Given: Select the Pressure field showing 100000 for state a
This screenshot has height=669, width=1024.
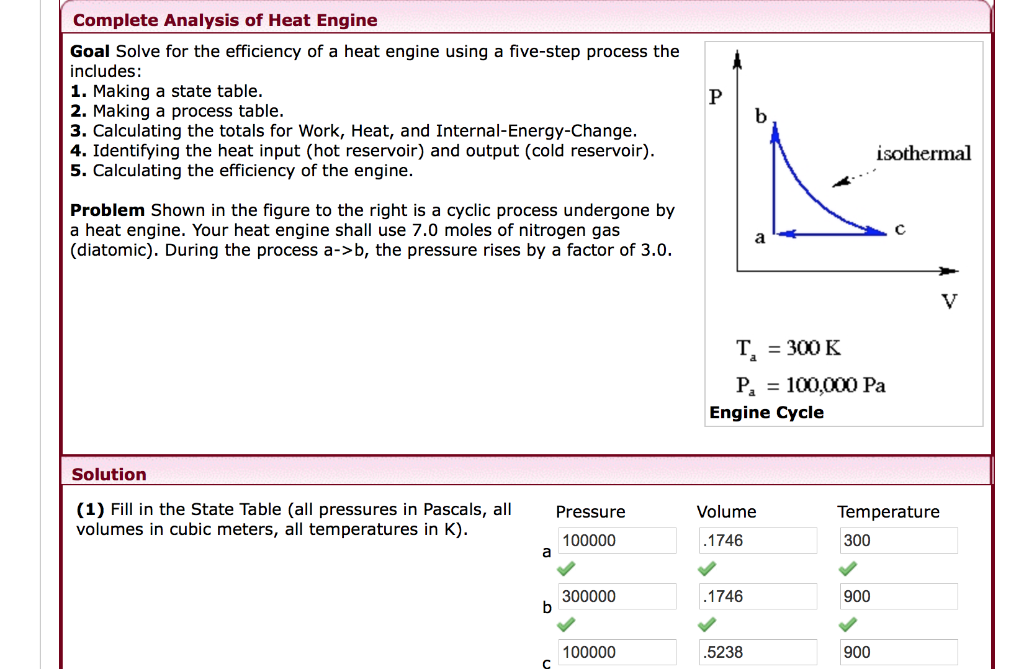Looking at the screenshot, I should tap(616, 540).
